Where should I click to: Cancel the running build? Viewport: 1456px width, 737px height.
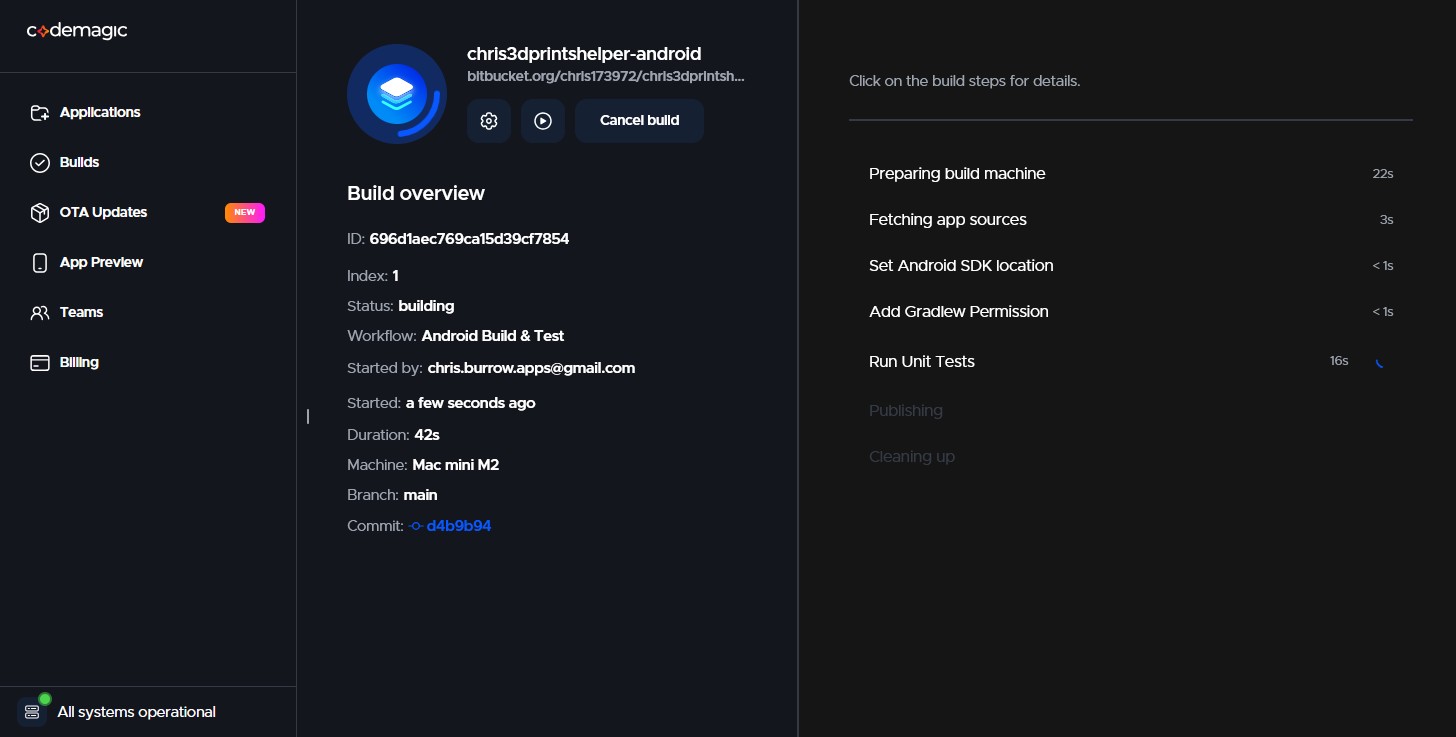[x=640, y=121]
